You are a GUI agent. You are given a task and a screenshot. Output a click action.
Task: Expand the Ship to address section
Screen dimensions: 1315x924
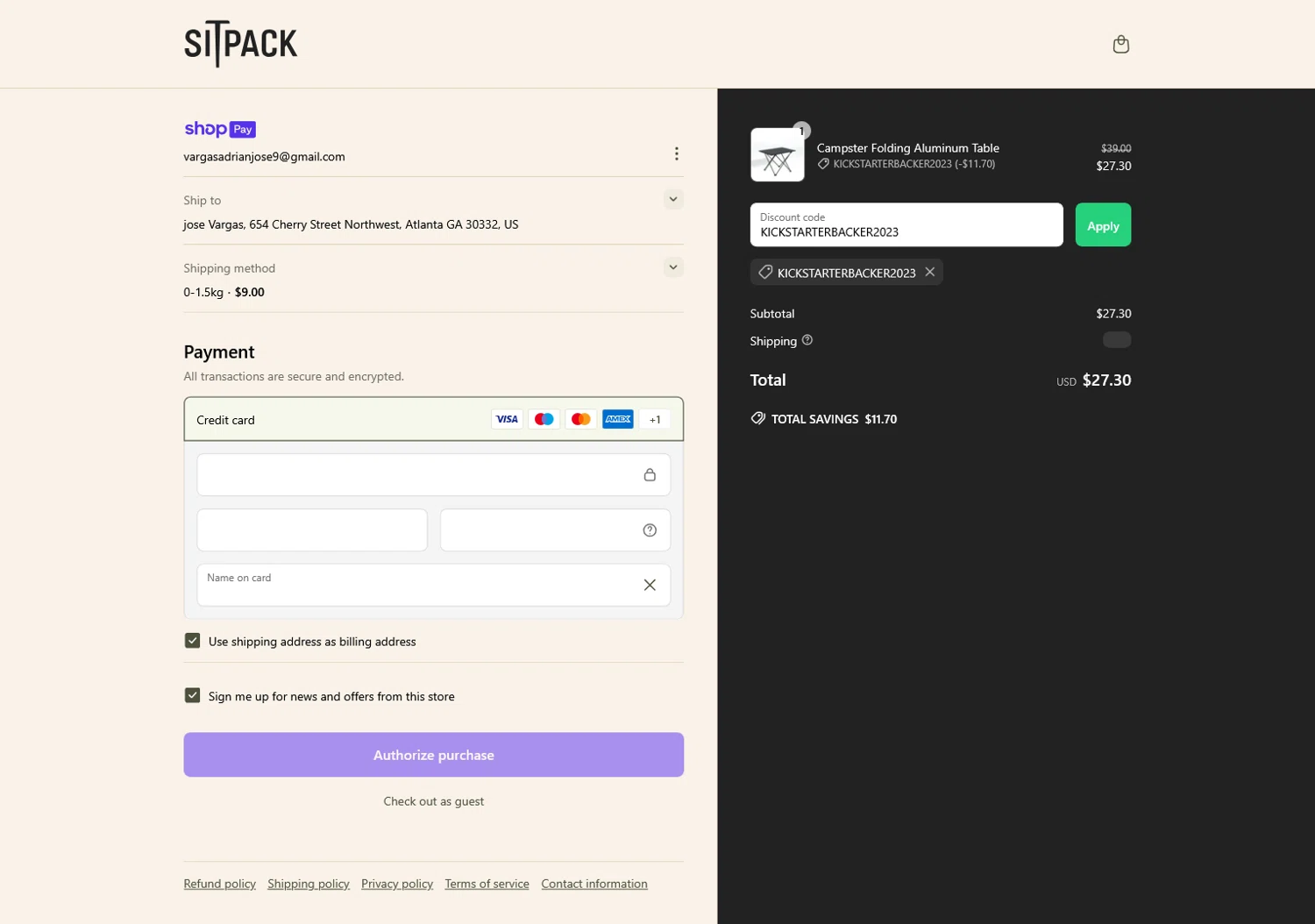point(673,199)
